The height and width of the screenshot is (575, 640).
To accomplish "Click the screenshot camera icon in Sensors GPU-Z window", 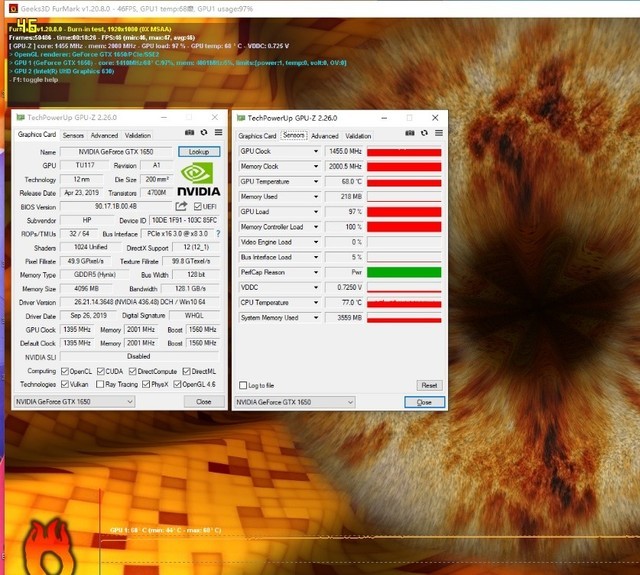I will 410,133.
